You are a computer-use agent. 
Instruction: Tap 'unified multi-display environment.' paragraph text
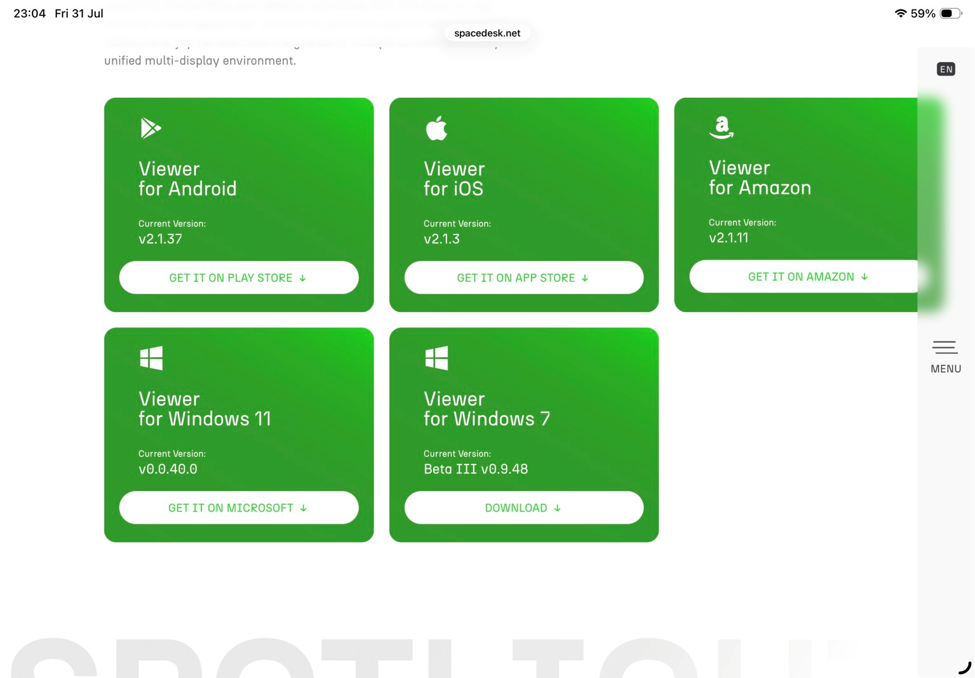point(200,61)
